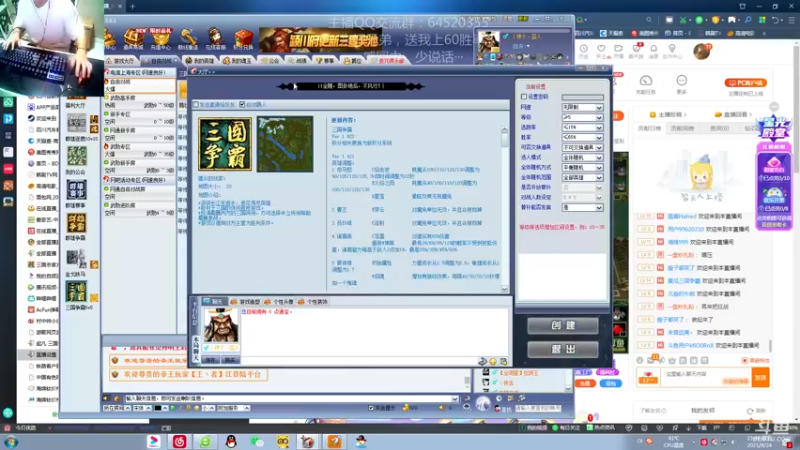Click the hammer activation icon
Viewport: 800px width, 450px height.
[x=188, y=38]
